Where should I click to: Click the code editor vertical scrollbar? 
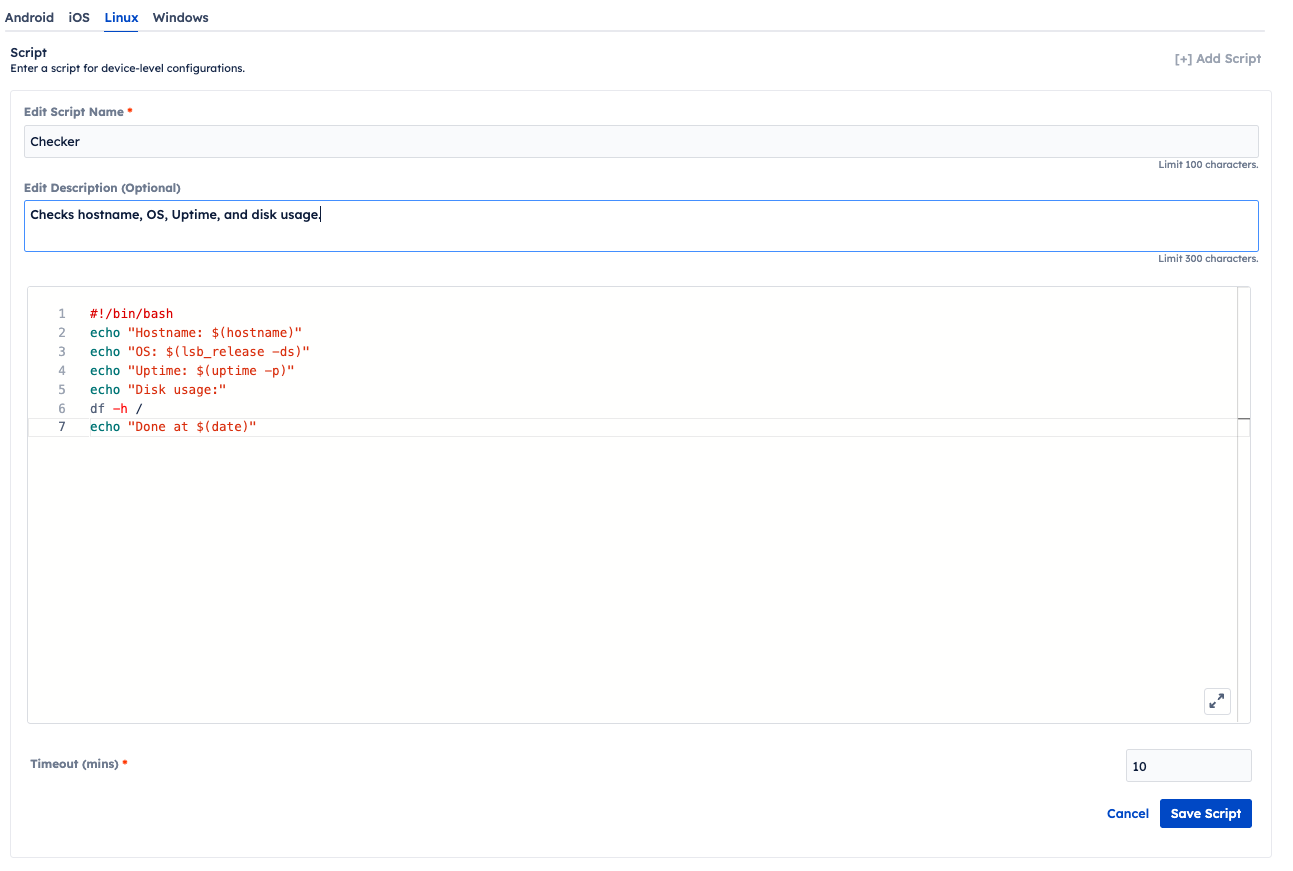click(1243, 505)
